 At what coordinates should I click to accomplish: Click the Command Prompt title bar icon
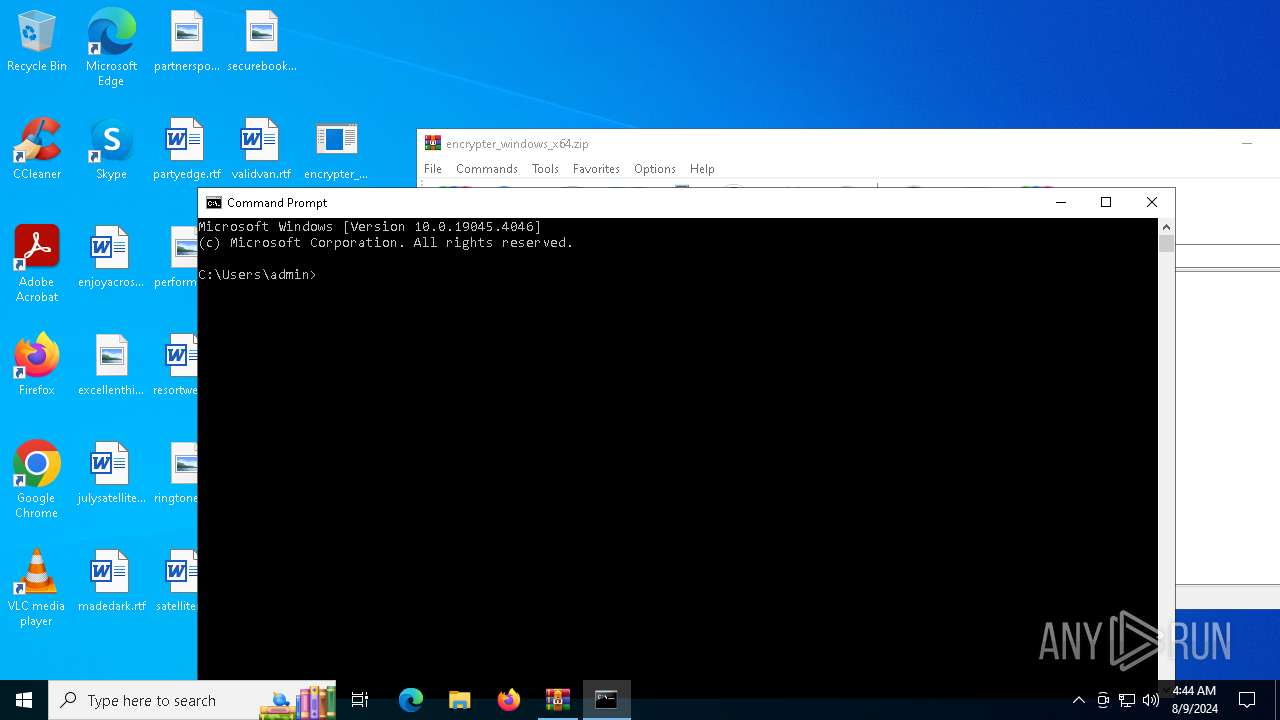point(213,203)
